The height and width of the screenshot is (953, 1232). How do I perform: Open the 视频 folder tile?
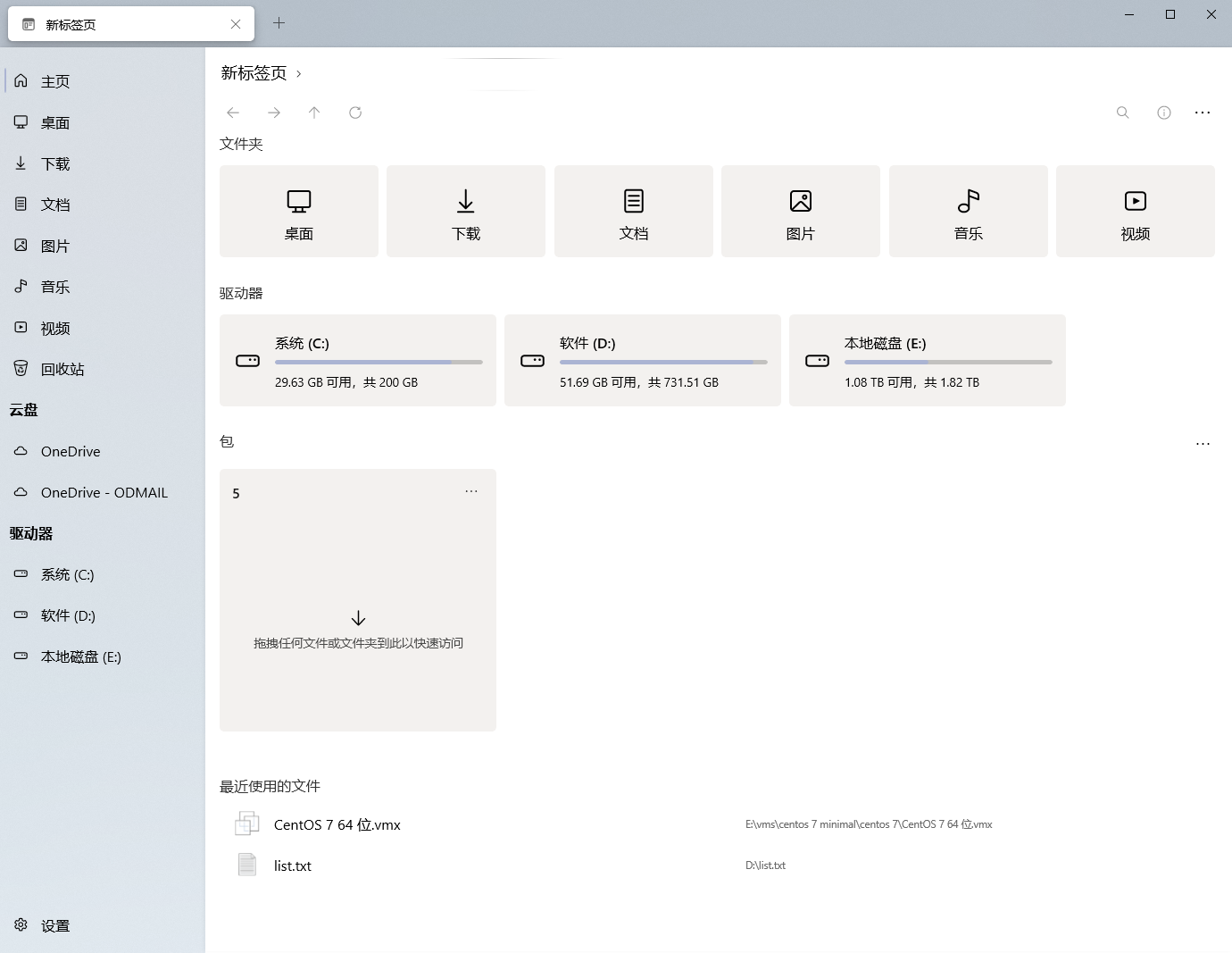tap(1135, 212)
